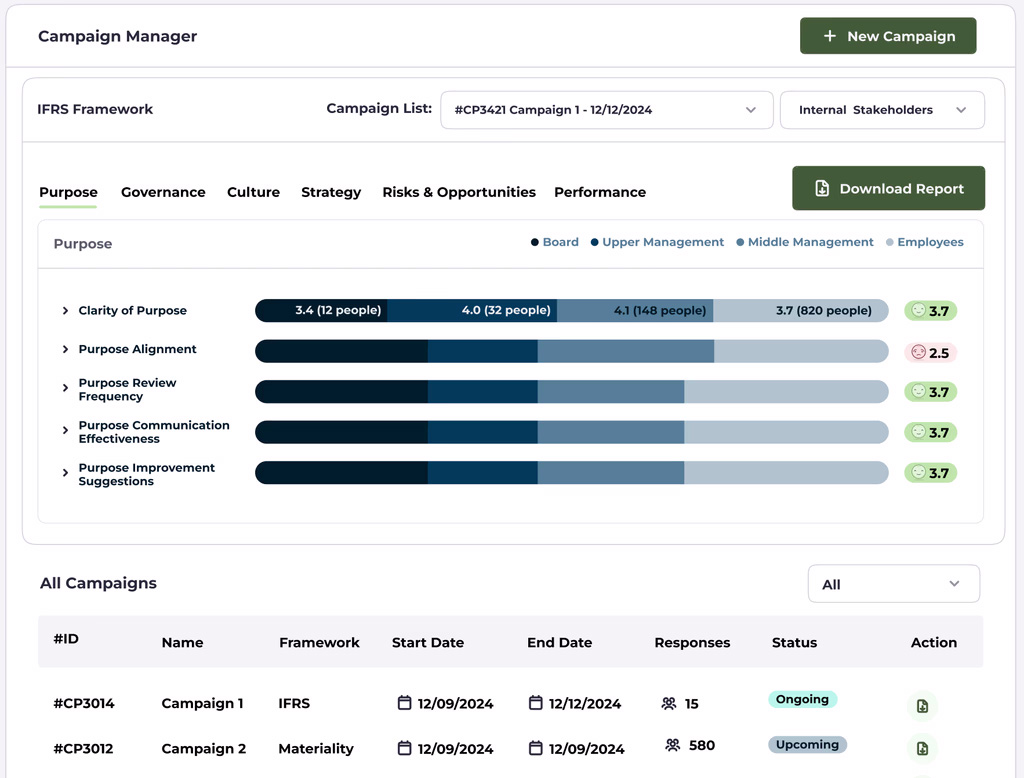
Task: Switch to the Governance tab
Action: (x=163, y=192)
